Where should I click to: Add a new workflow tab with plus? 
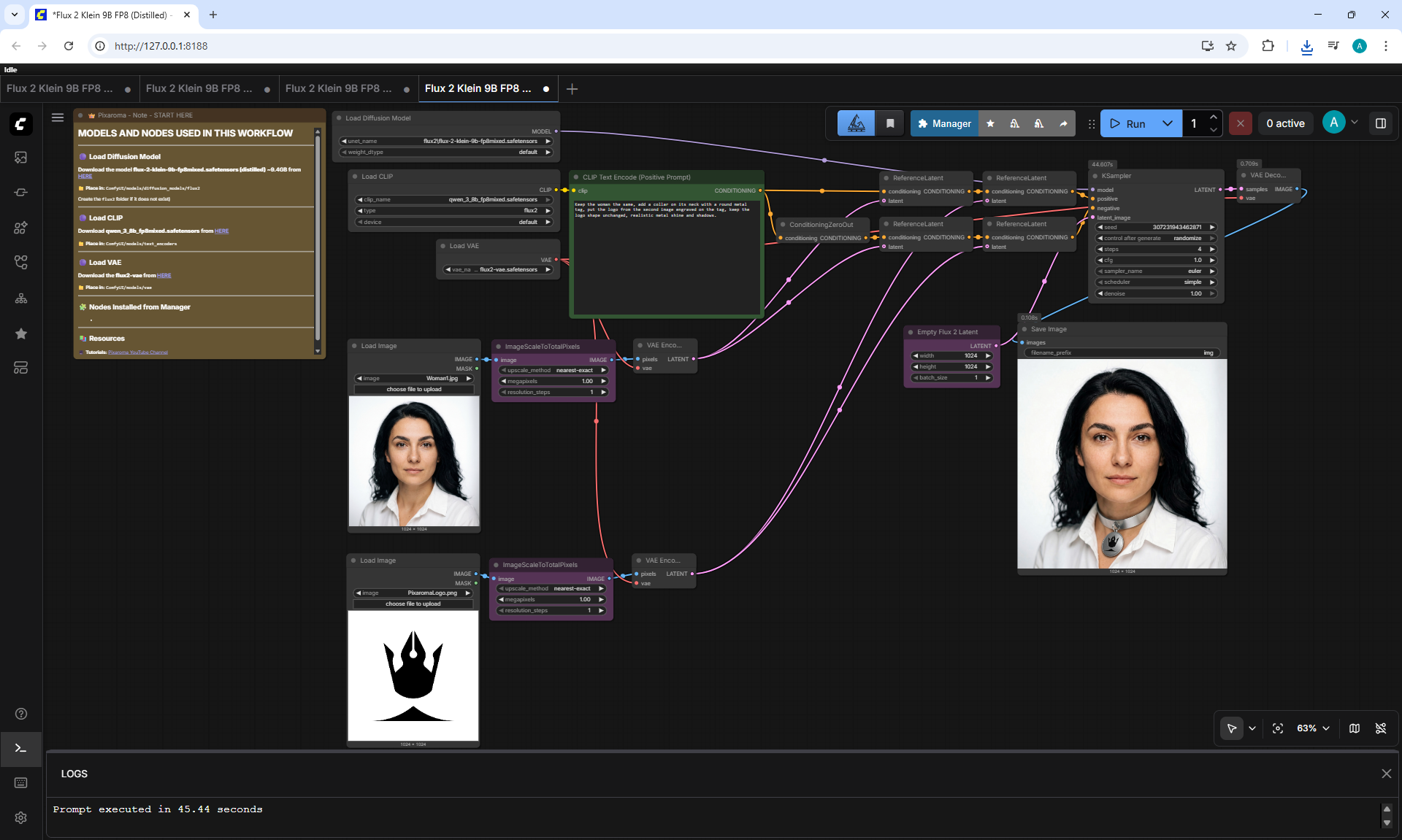point(572,89)
